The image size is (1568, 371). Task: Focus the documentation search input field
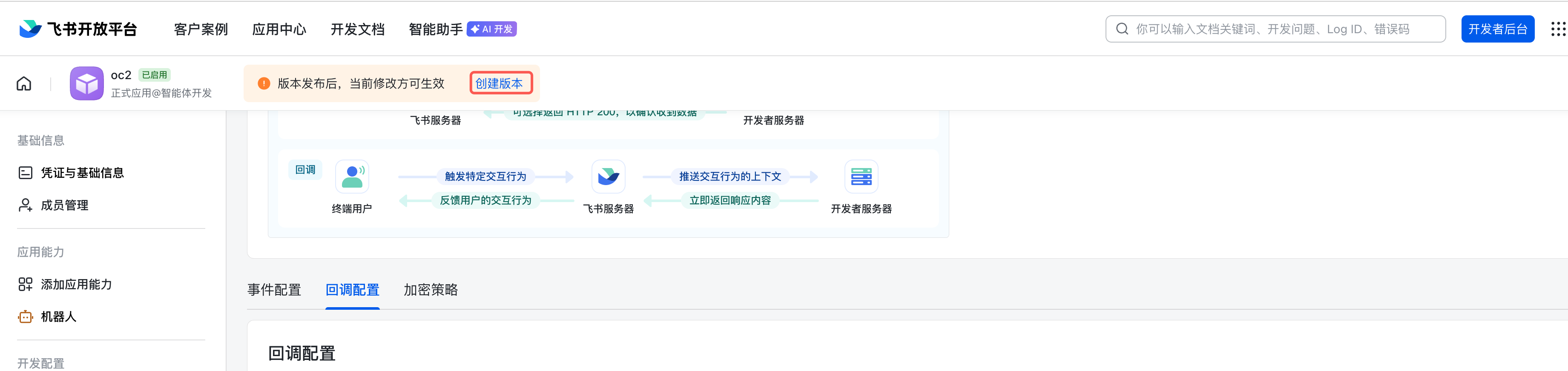click(1275, 29)
